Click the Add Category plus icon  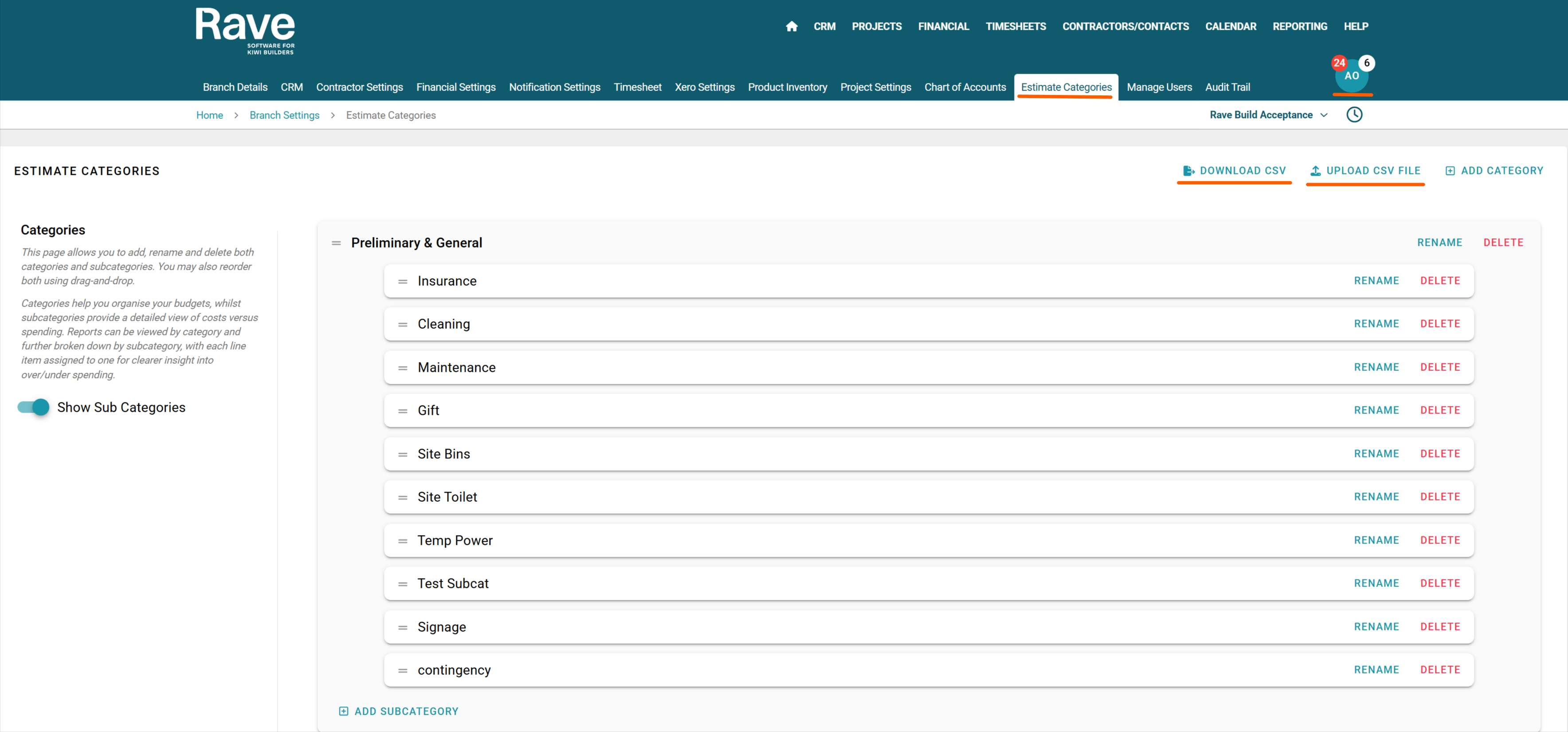click(1450, 171)
